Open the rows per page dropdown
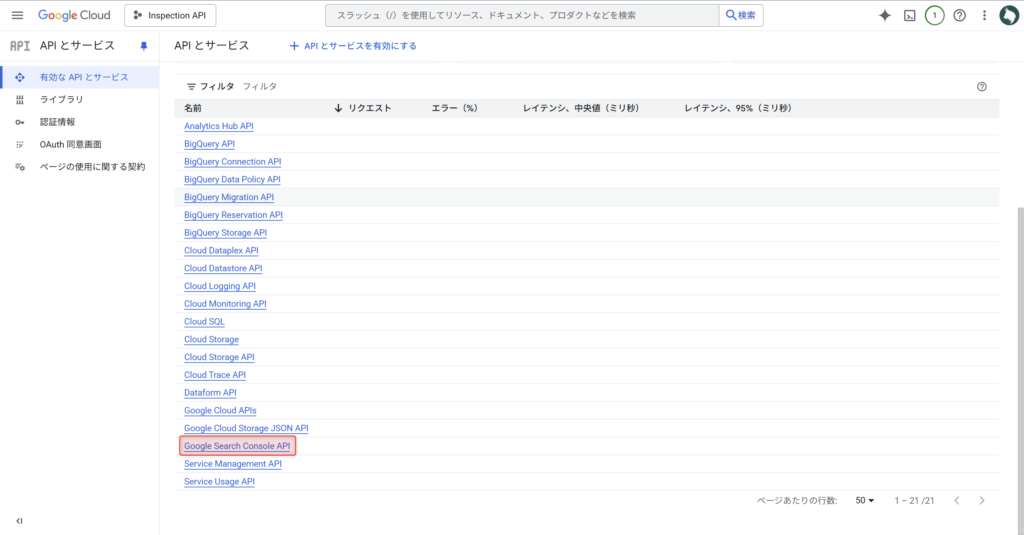Image resolution: width=1024 pixels, height=535 pixels. pyautogui.click(x=865, y=500)
